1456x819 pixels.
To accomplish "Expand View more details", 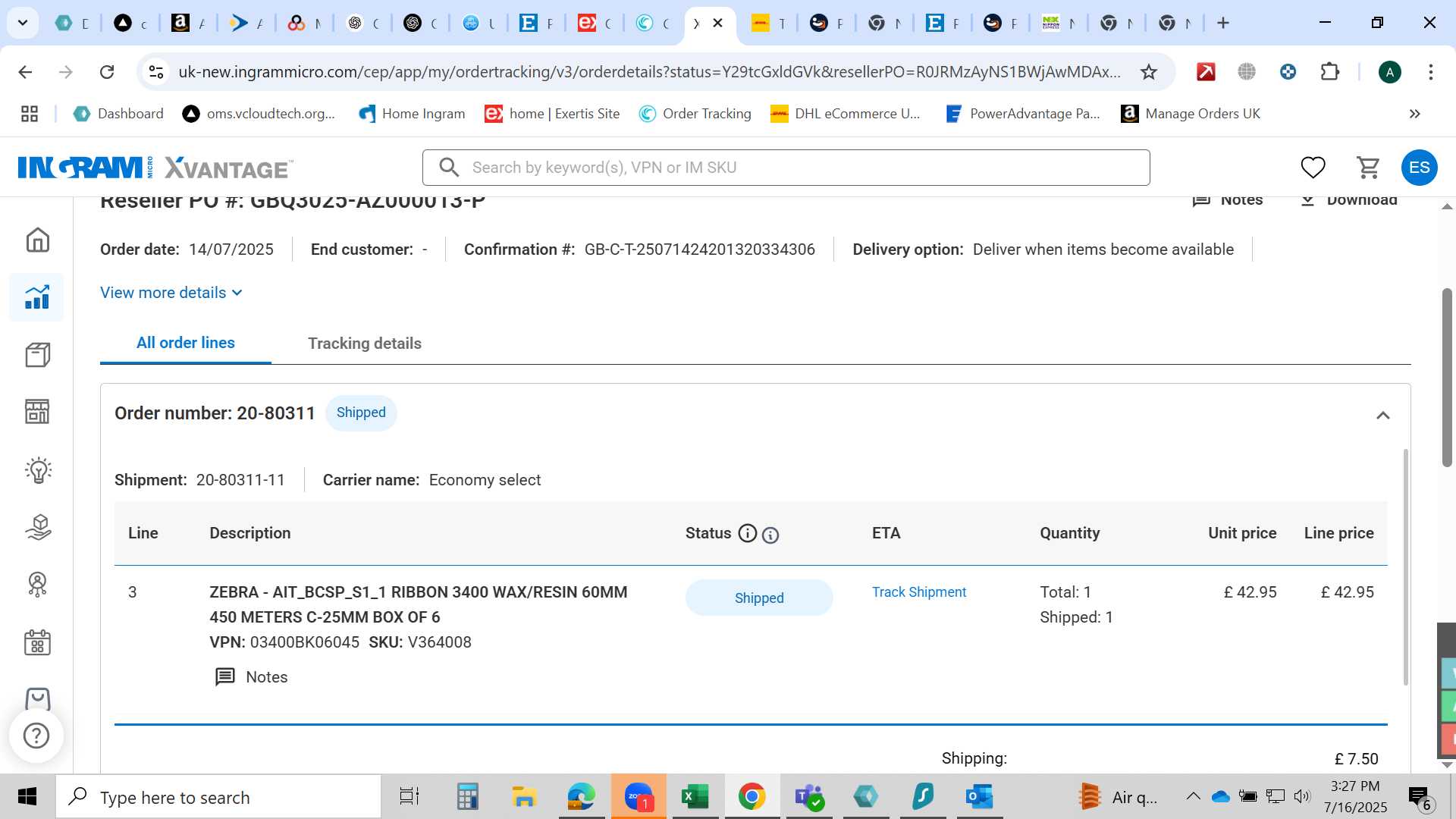I will 171,293.
